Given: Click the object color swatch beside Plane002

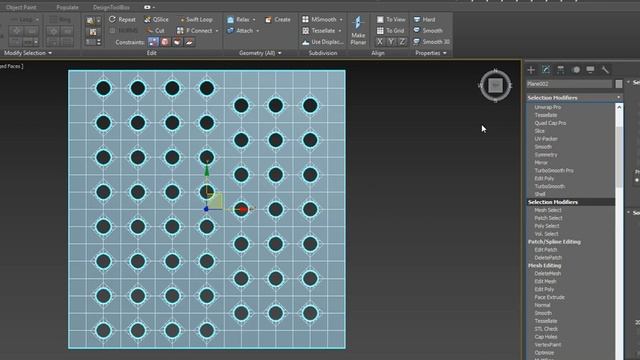Looking at the screenshot, I should click(x=619, y=84).
